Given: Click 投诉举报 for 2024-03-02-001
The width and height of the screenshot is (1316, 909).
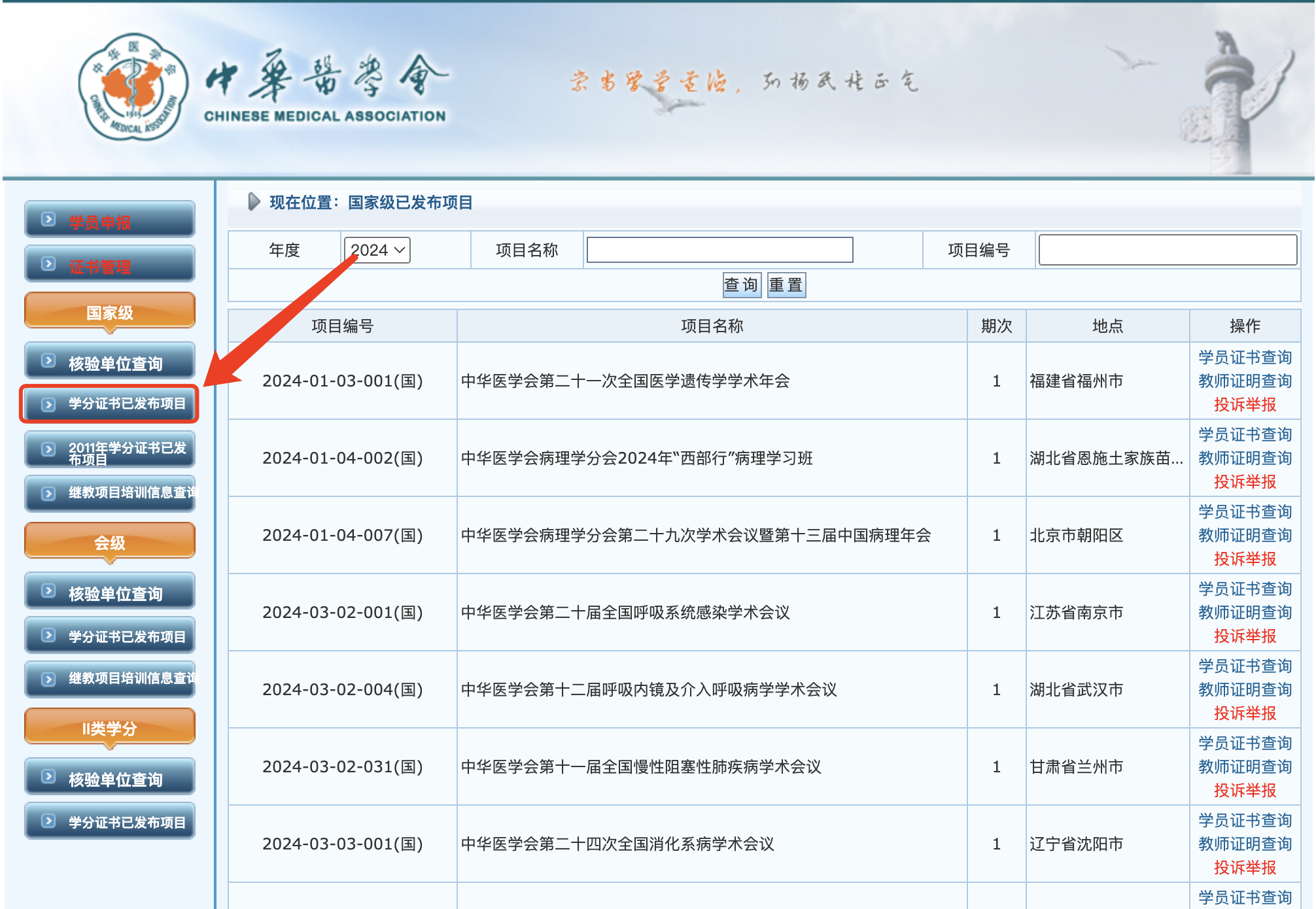Looking at the screenshot, I should coord(1245,636).
